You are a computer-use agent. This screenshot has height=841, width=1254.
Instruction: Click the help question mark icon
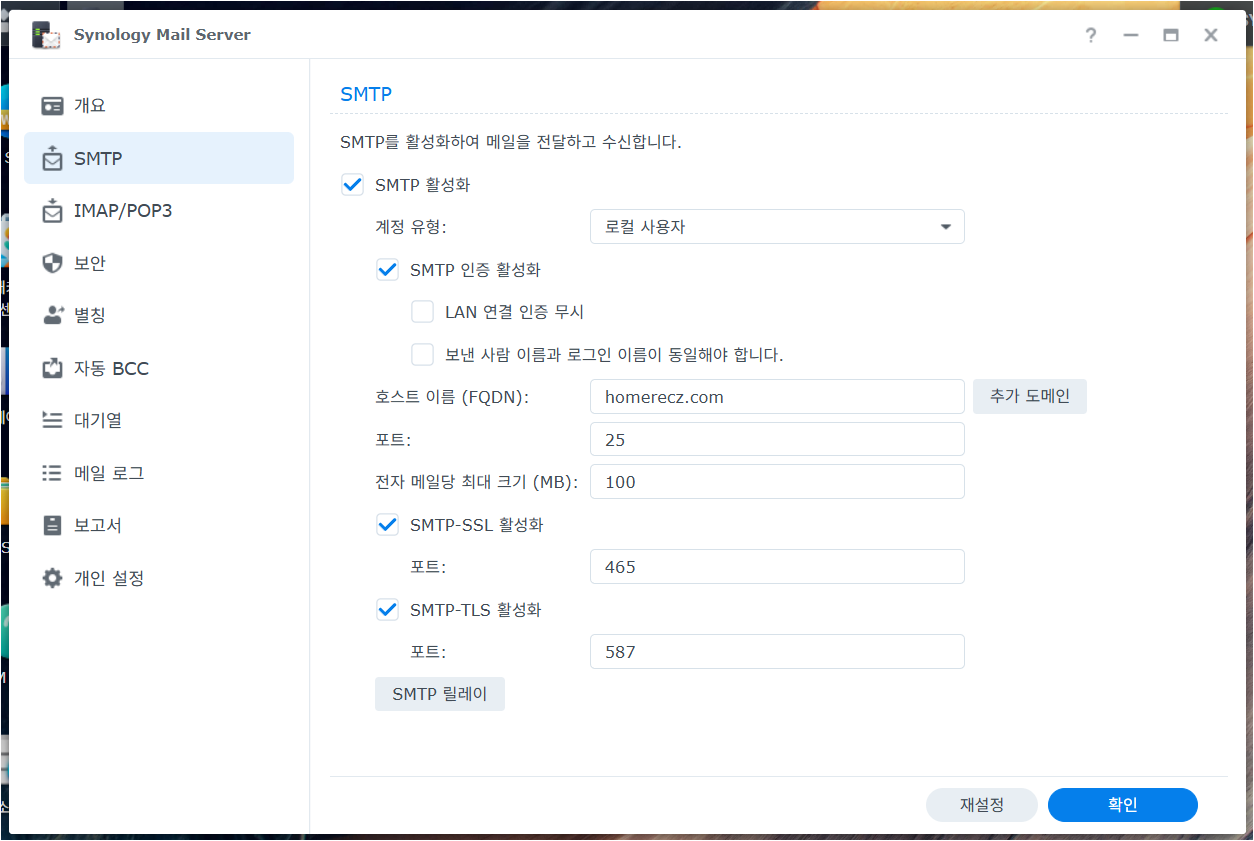click(x=1090, y=35)
